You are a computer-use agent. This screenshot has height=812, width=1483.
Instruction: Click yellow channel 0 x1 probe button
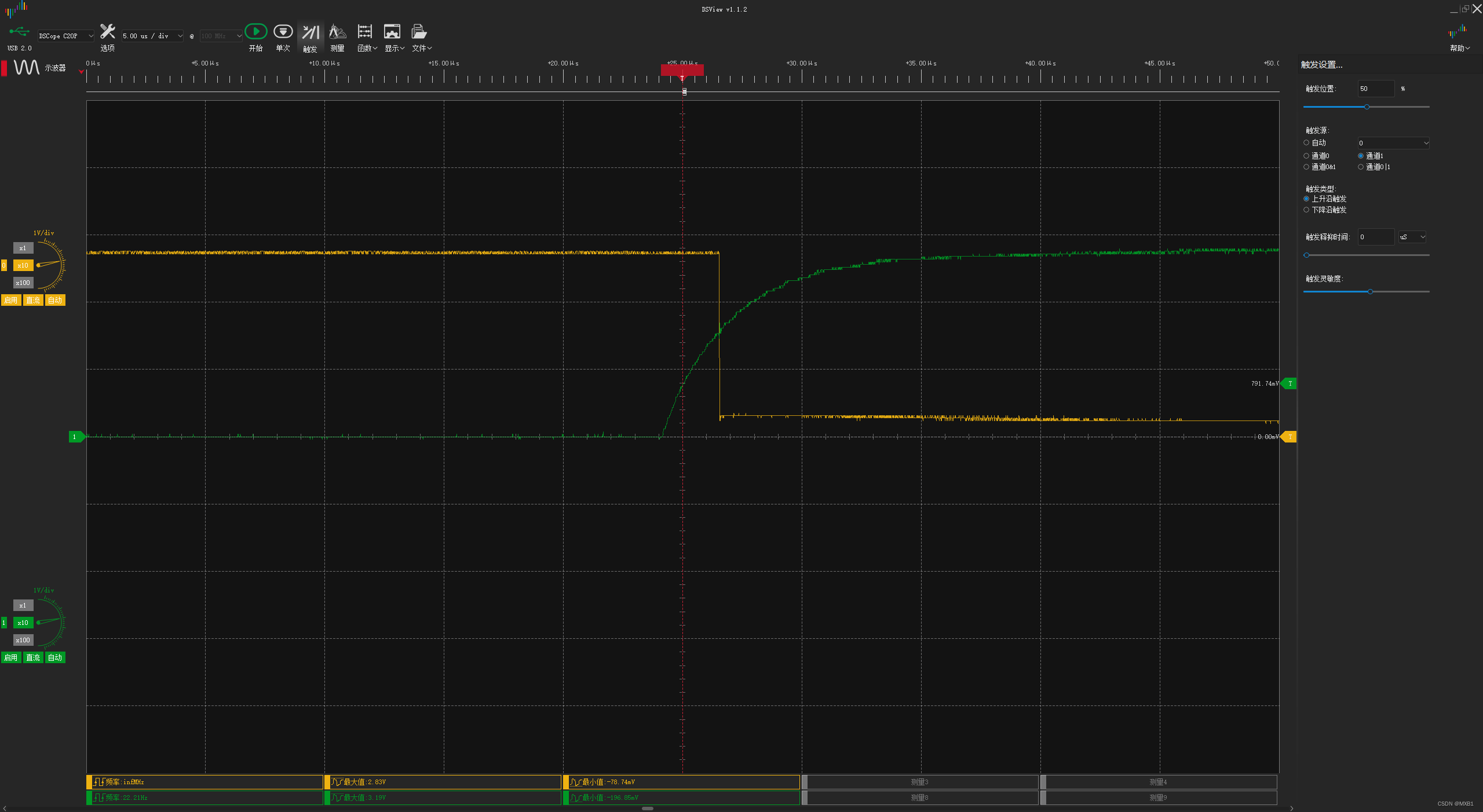pyautogui.click(x=23, y=248)
